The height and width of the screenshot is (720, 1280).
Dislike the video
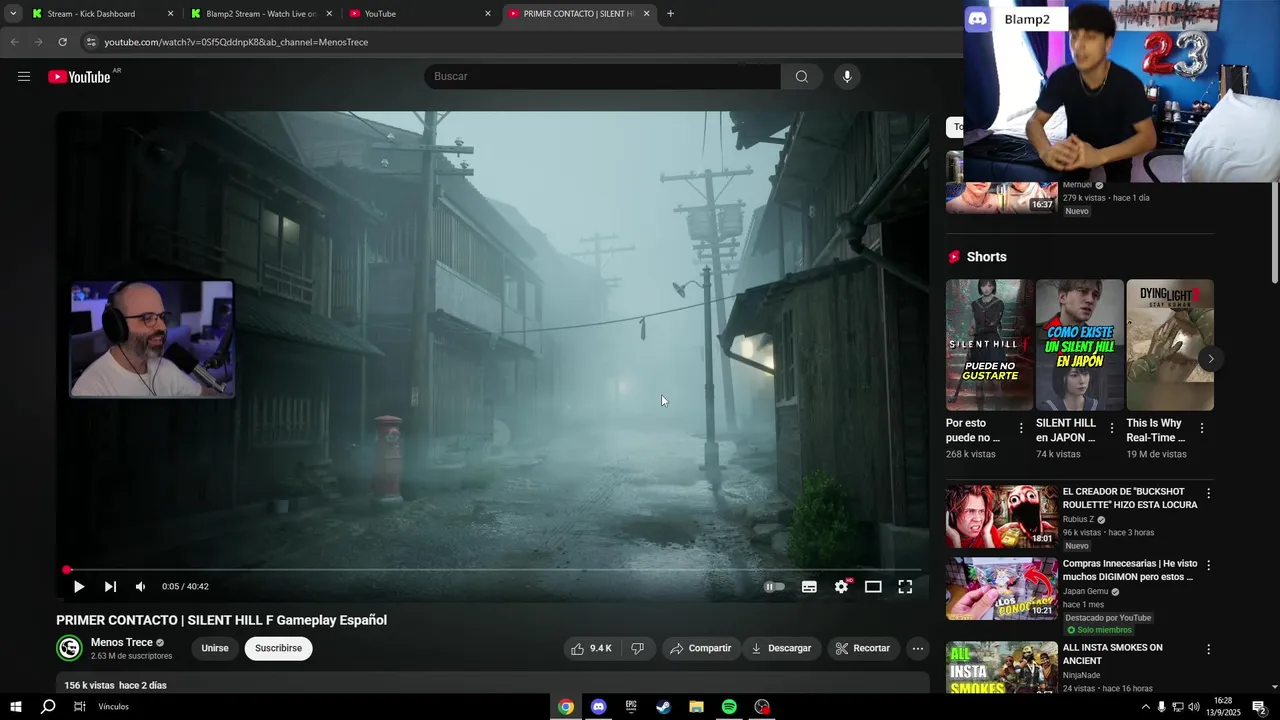(638, 649)
